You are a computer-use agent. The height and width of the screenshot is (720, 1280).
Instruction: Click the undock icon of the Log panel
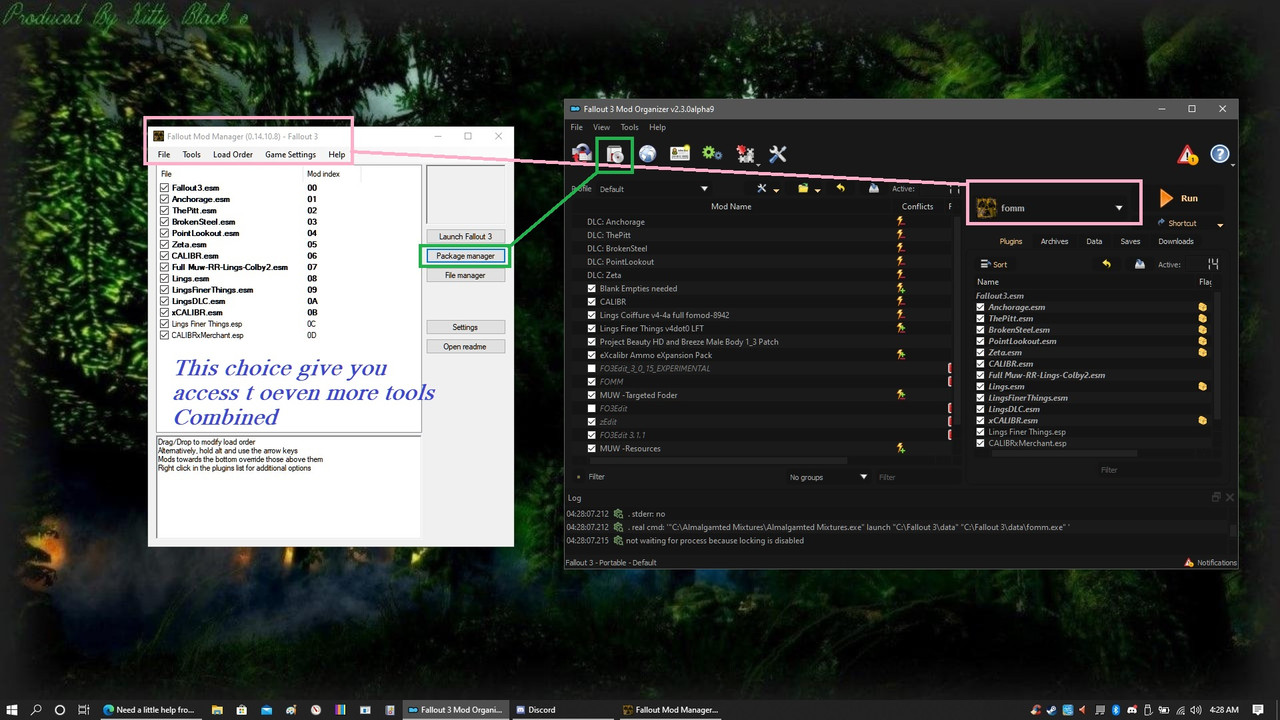coord(1216,497)
